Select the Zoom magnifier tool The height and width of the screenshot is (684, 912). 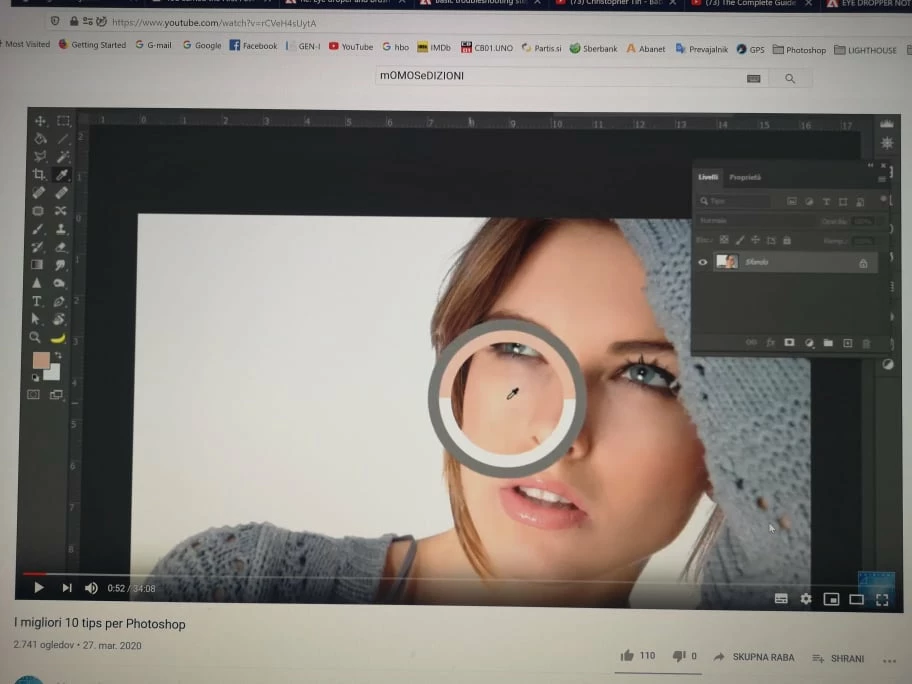pyautogui.click(x=35, y=337)
